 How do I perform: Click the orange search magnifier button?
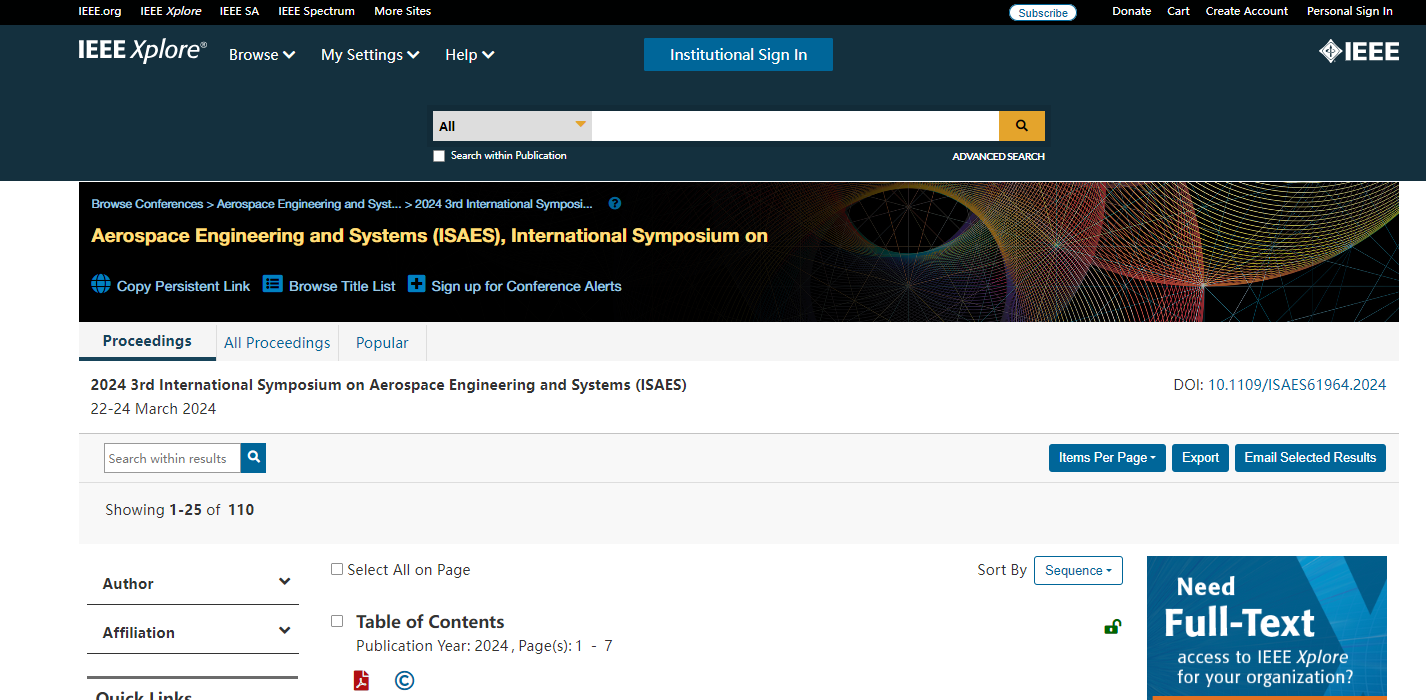1021,126
